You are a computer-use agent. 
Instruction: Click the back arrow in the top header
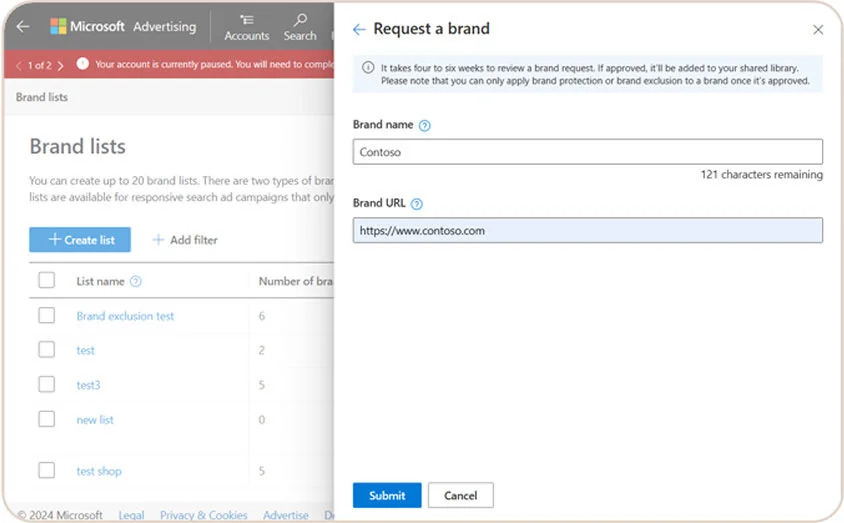[23, 27]
